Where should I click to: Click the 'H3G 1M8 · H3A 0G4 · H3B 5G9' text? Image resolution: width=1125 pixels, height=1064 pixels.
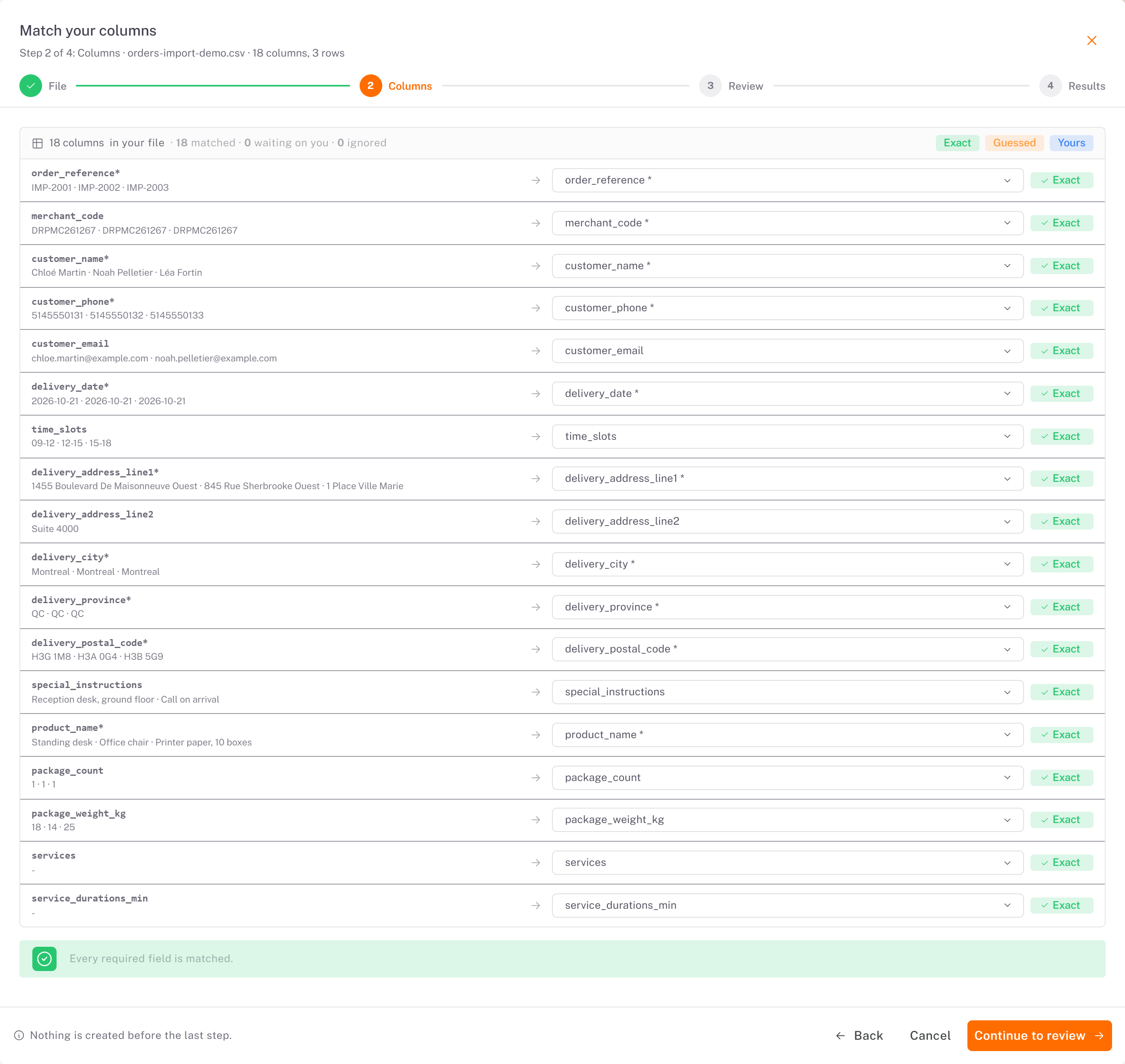point(97,657)
